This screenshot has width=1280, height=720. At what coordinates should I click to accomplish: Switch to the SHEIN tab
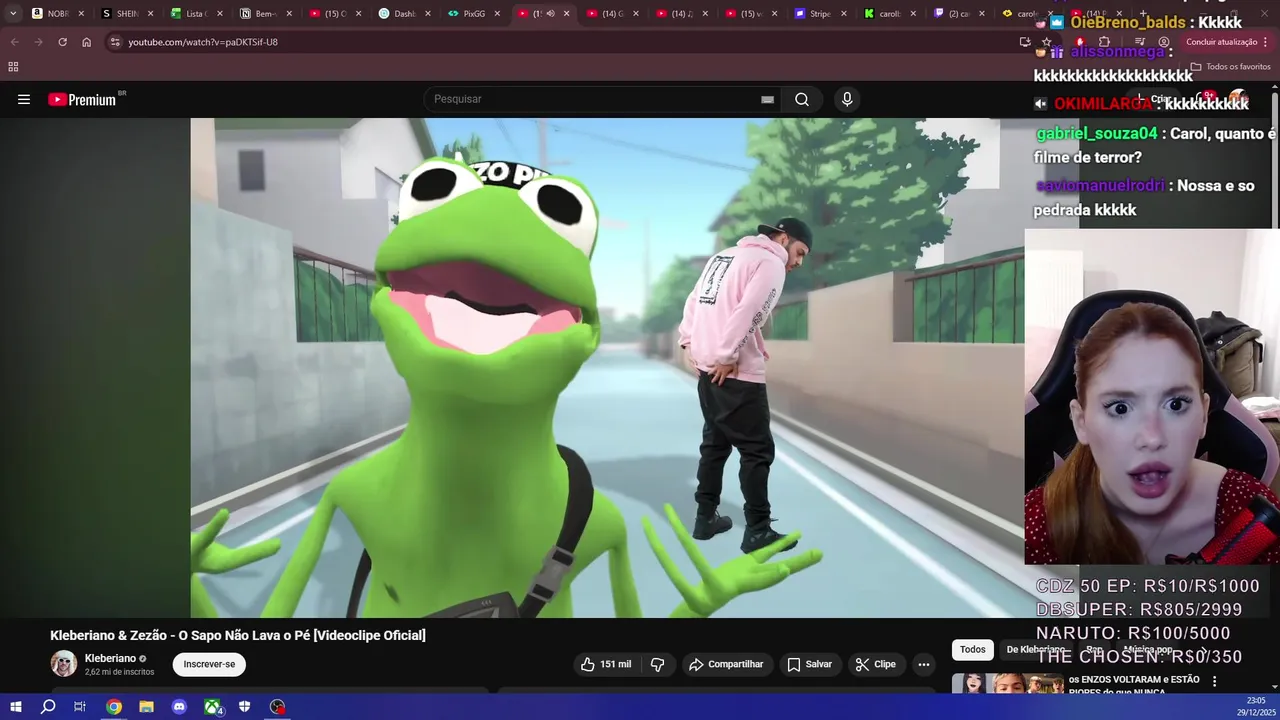120,14
